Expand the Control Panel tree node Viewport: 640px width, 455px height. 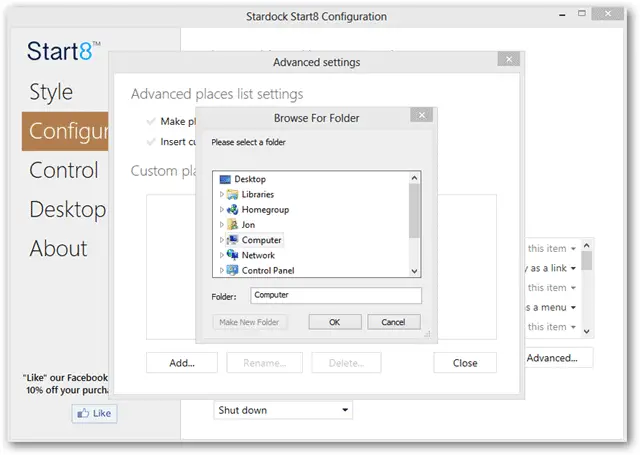click(x=222, y=270)
